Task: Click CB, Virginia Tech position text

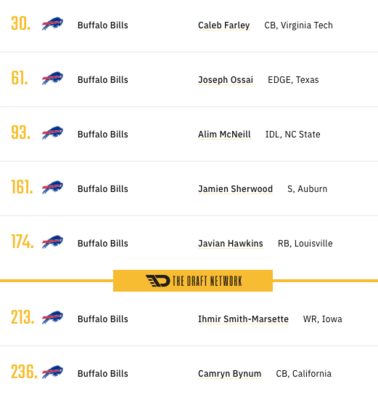Action: (299, 25)
